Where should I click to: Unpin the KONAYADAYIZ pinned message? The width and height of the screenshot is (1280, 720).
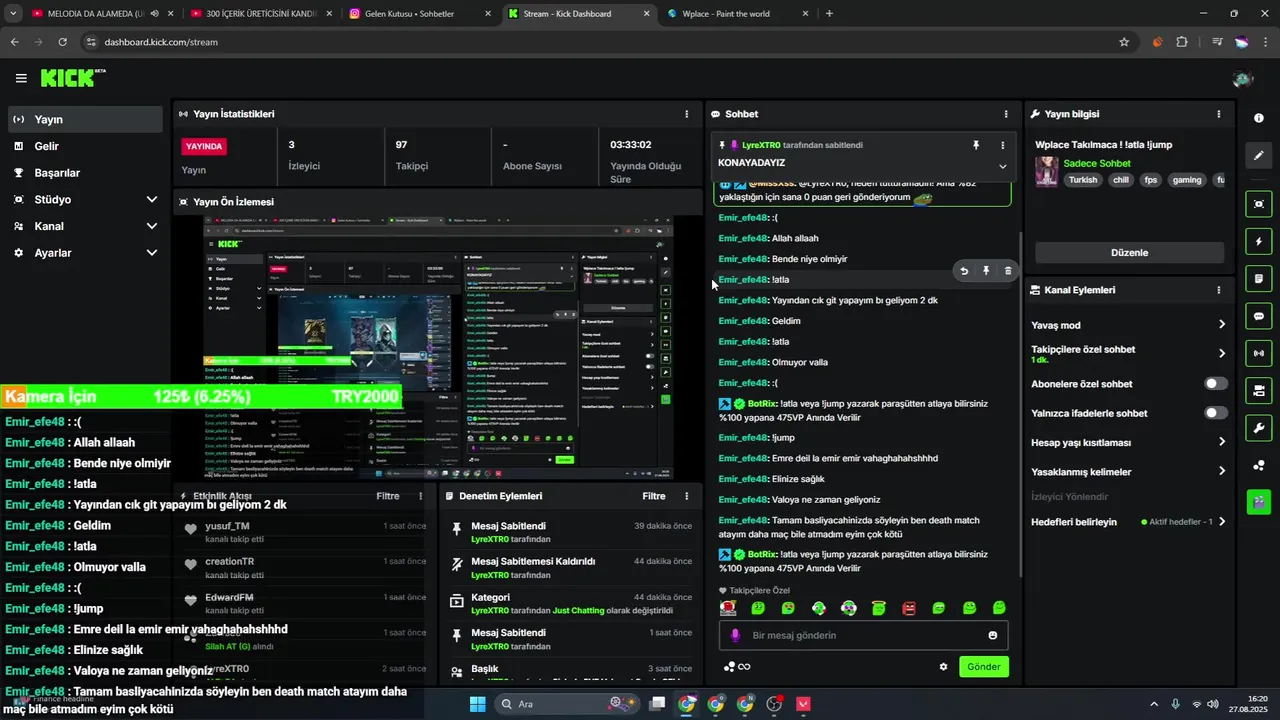click(976, 145)
